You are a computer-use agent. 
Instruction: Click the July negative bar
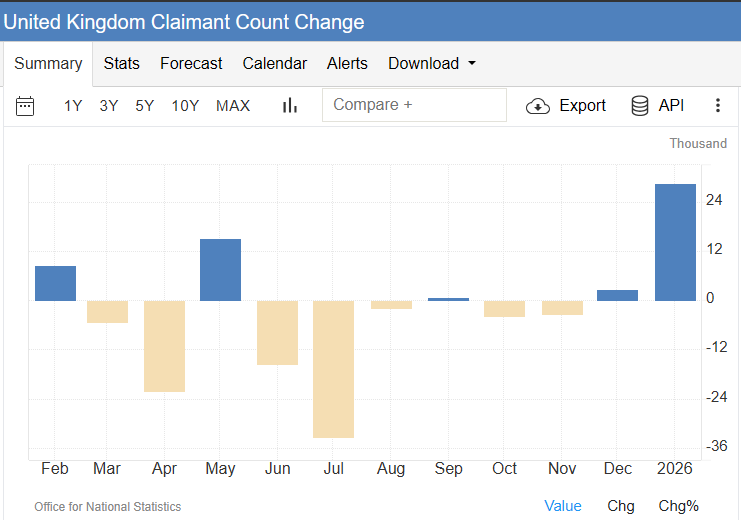(x=333, y=369)
